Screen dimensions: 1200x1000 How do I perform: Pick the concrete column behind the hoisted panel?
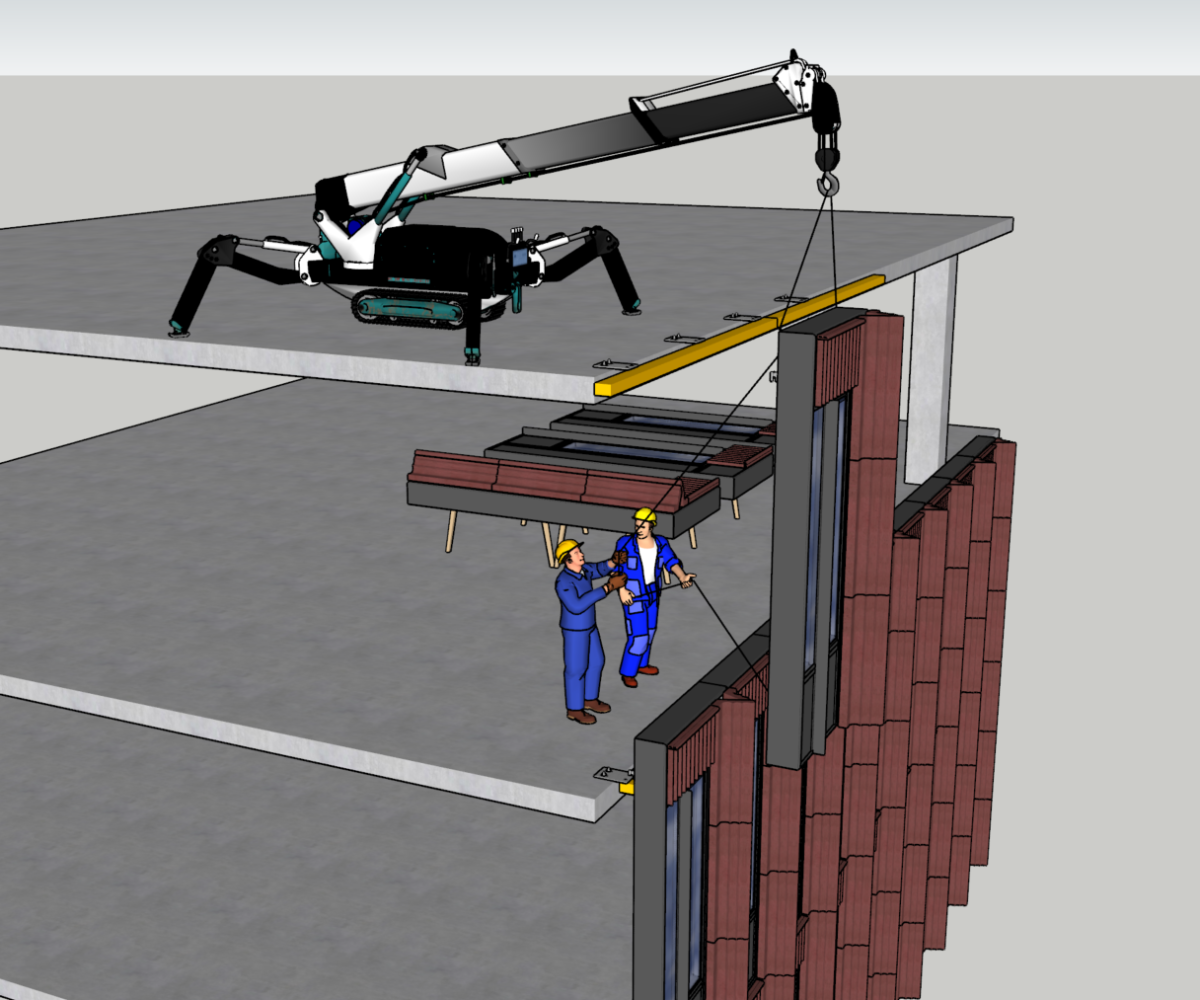coord(929,370)
